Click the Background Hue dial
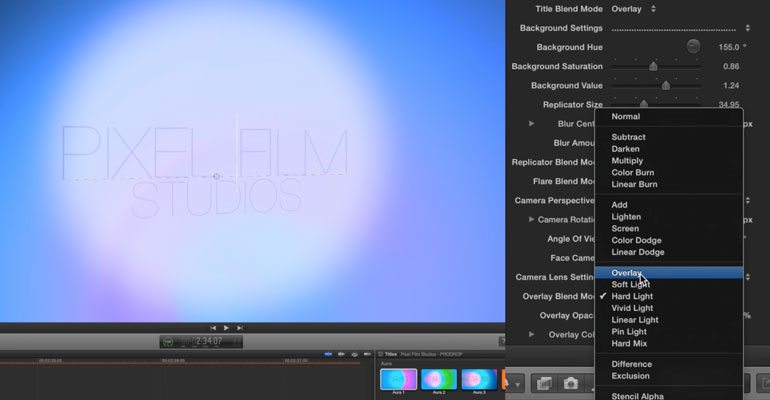The height and width of the screenshot is (400, 770). [693, 46]
